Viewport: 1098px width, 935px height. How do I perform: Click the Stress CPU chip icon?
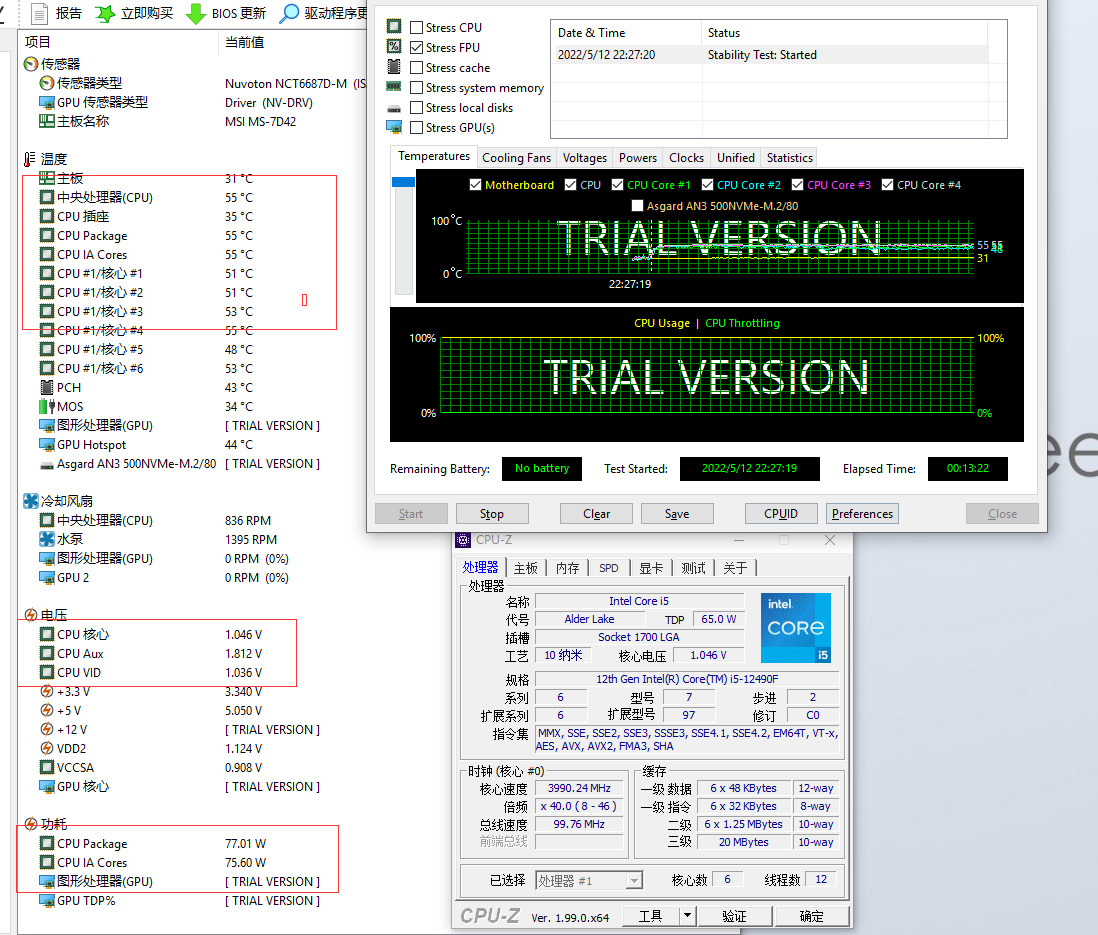click(x=394, y=27)
